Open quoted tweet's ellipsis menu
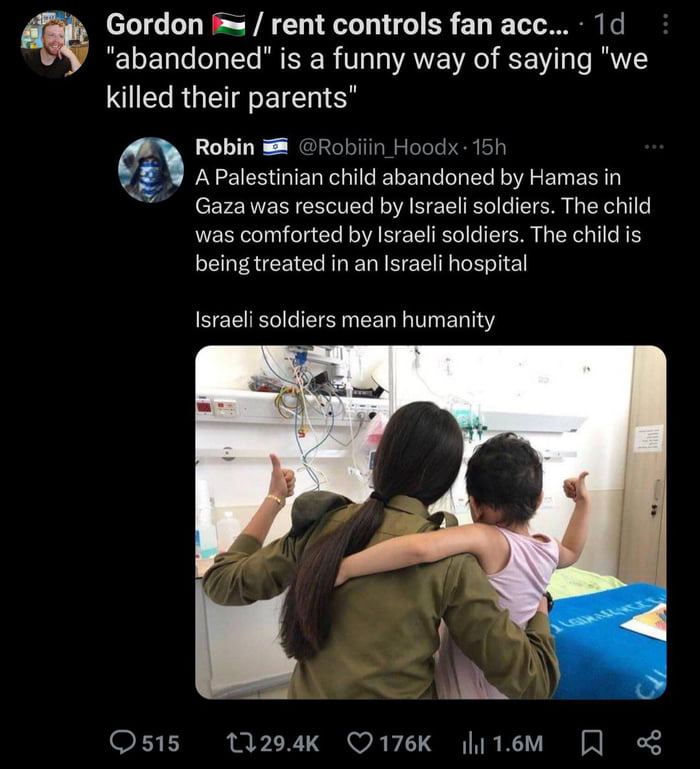 click(655, 147)
